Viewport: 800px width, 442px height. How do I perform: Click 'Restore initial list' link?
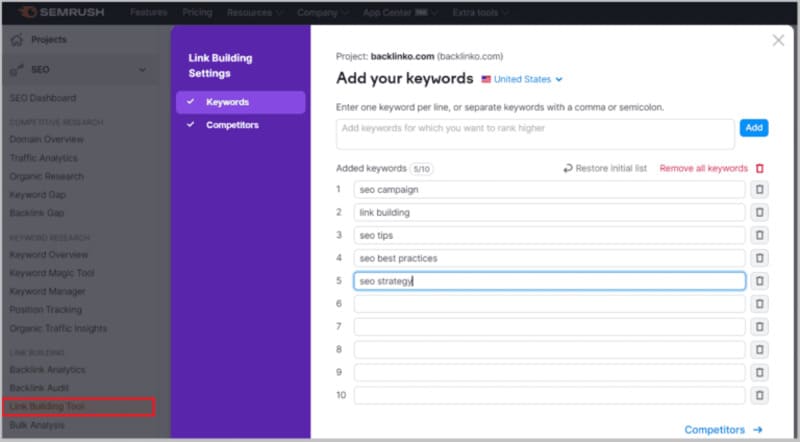pos(605,168)
